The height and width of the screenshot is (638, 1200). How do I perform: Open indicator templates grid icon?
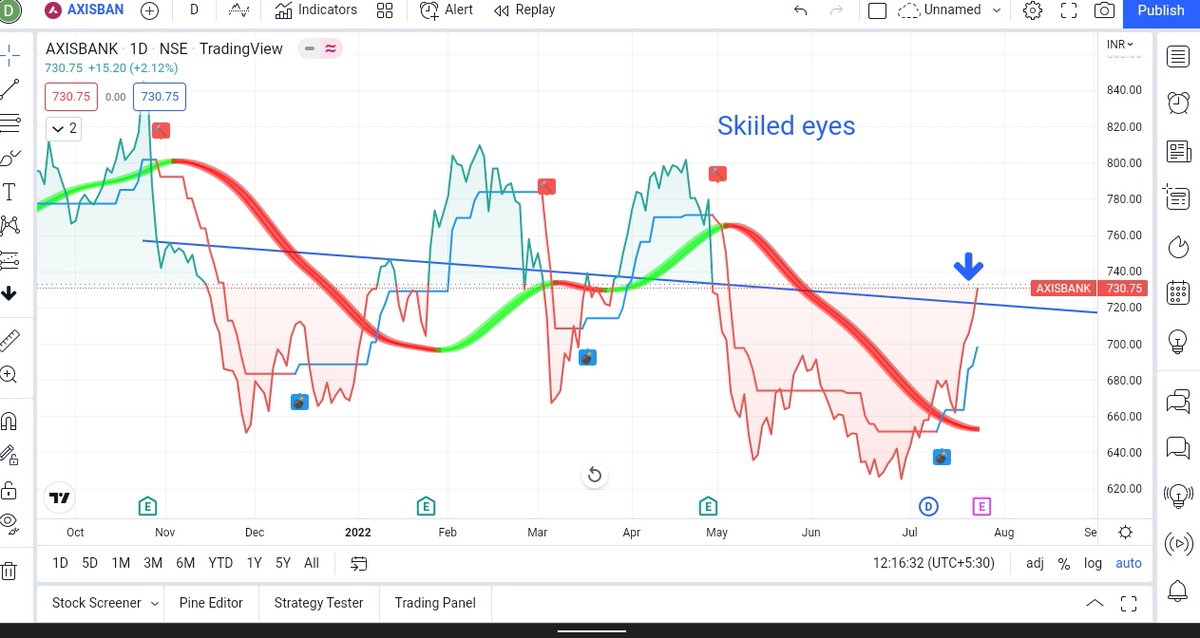point(385,11)
